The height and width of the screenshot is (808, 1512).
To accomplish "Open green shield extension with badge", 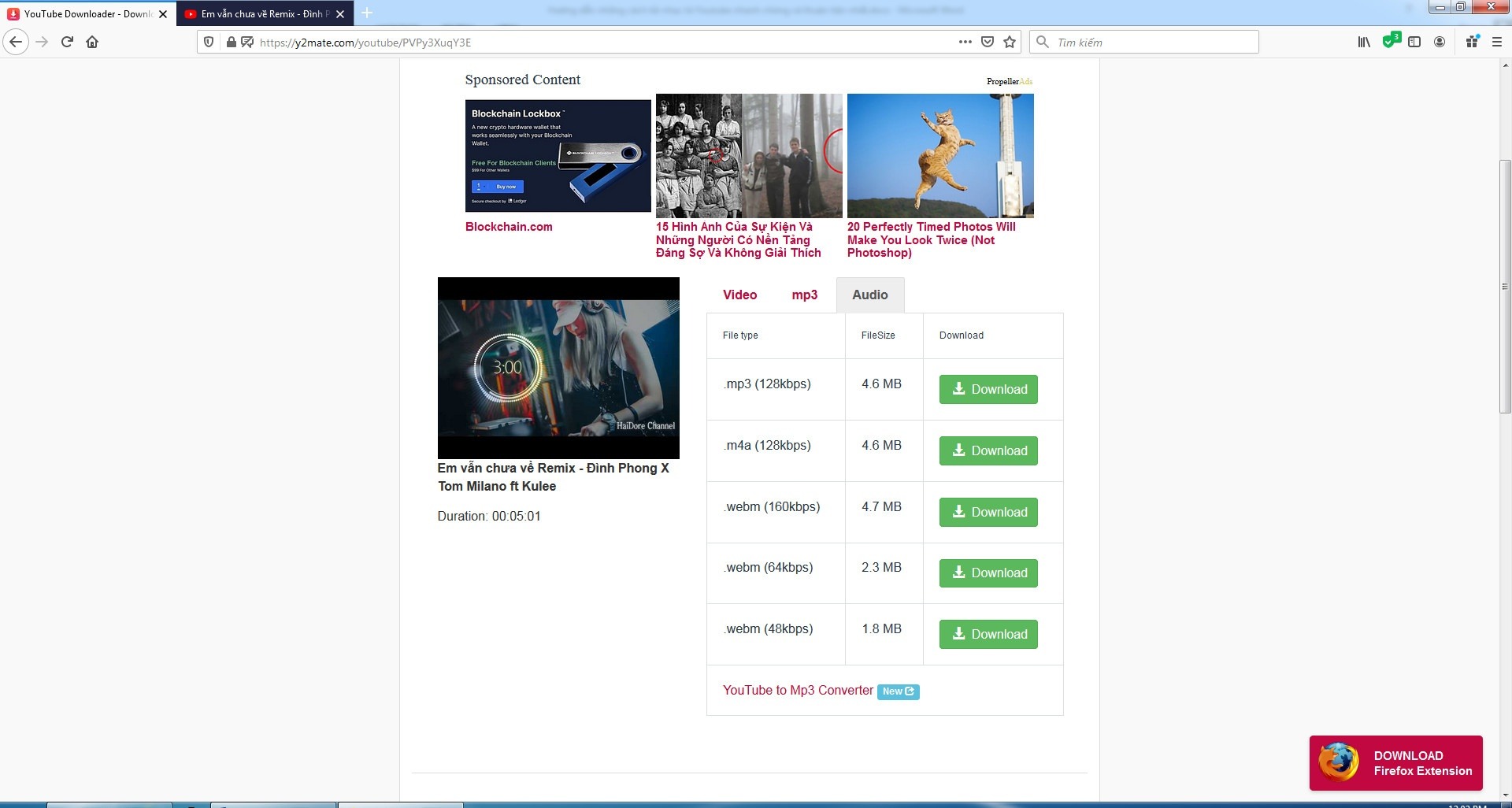I will 1391,40.
